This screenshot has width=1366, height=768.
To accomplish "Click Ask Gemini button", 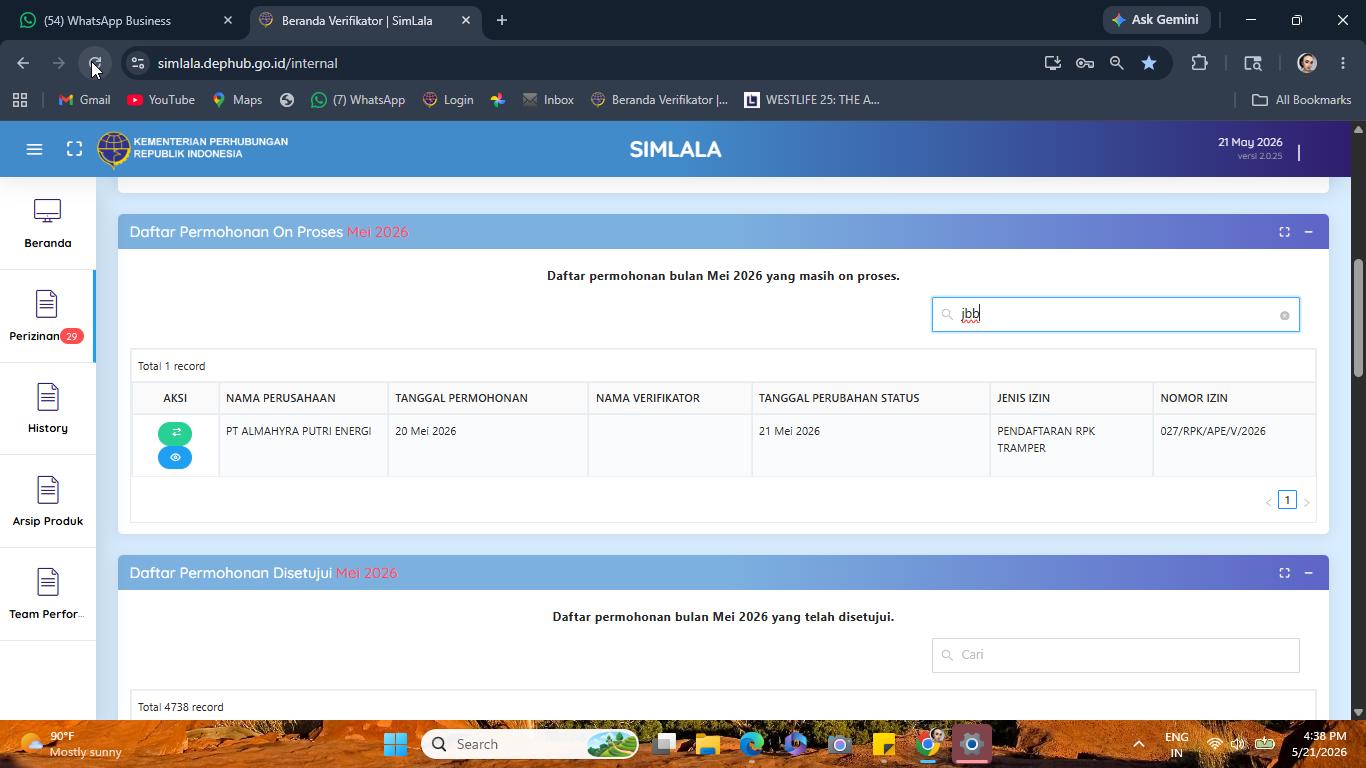I will 1157,20.
